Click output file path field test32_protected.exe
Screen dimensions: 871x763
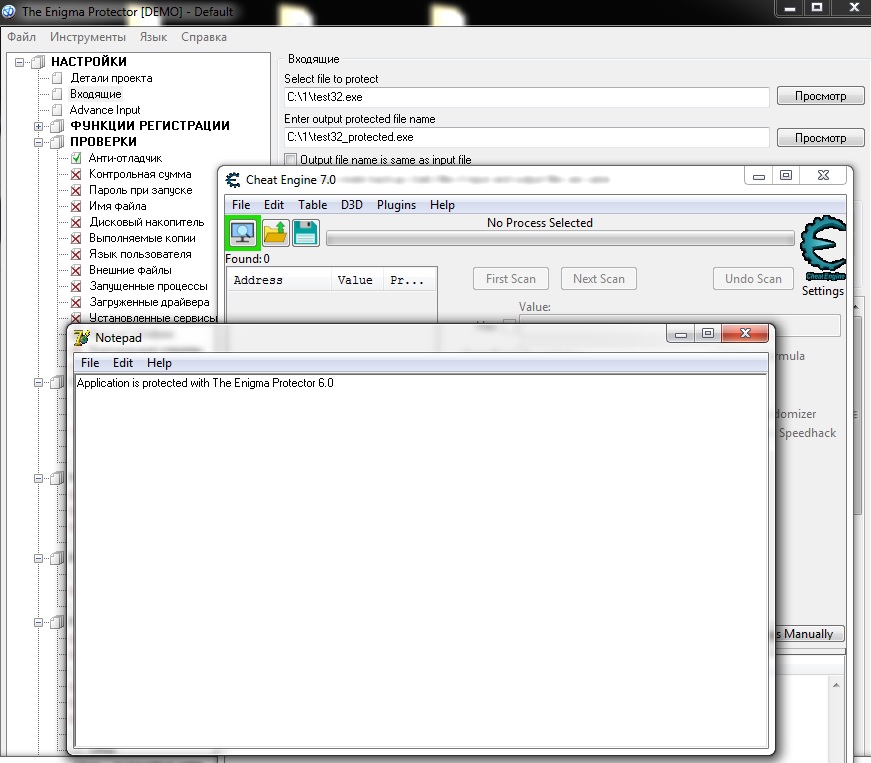(x=527, y=137)
